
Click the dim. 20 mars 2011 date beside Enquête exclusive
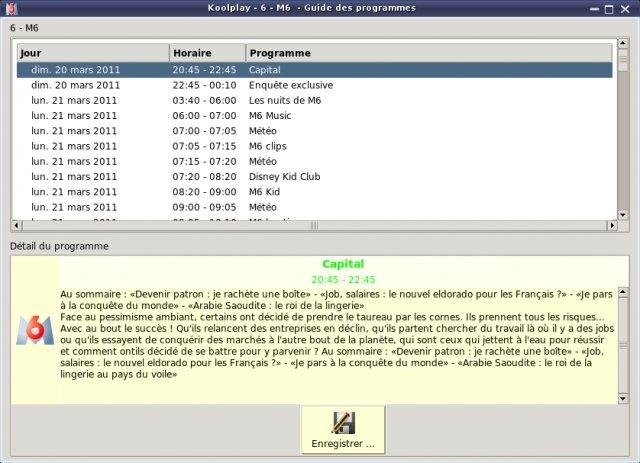pyautogui.click(x=76, y=85)
